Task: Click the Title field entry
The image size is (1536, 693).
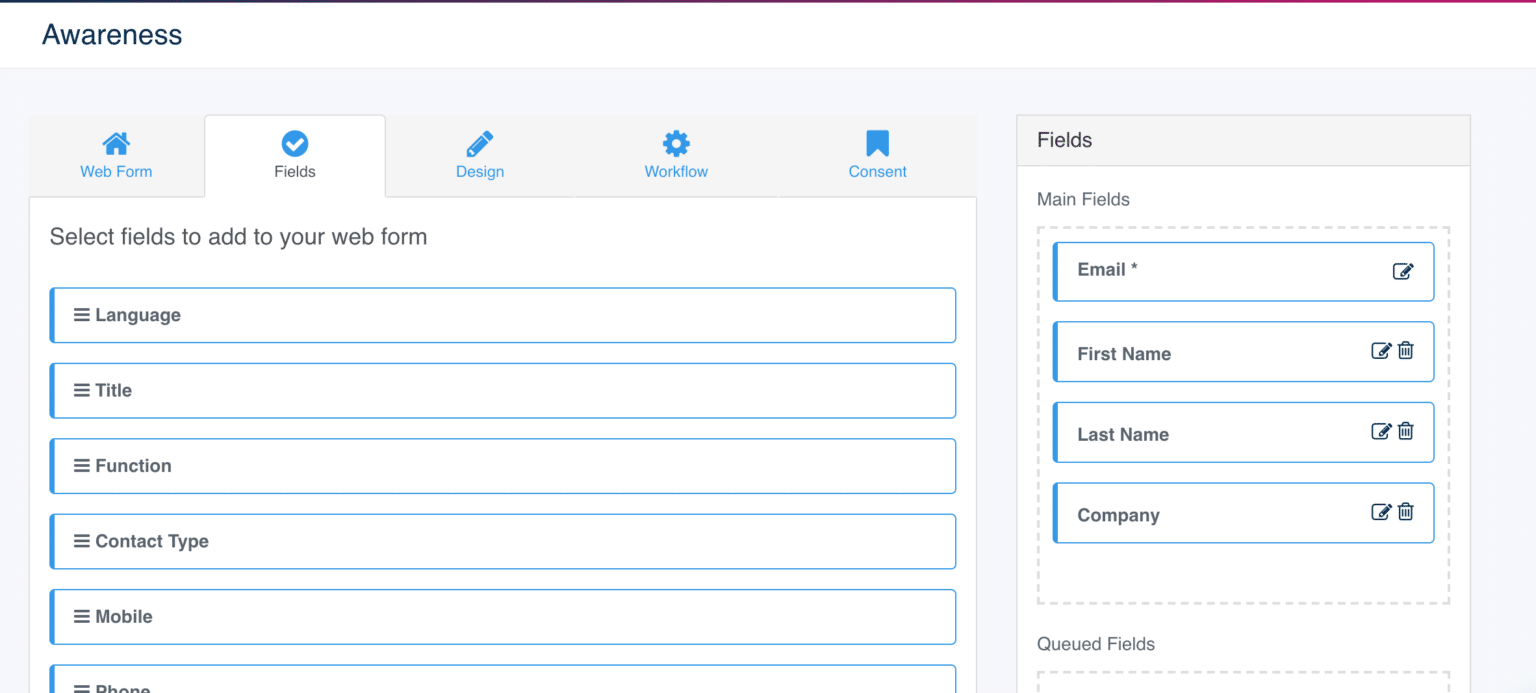Action: (502, 390)
